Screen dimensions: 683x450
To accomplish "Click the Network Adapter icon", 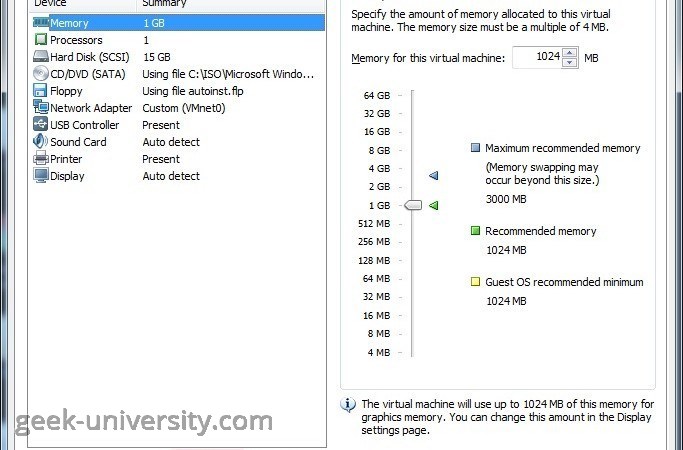I will pyautogui.click(x=41, y=107).
